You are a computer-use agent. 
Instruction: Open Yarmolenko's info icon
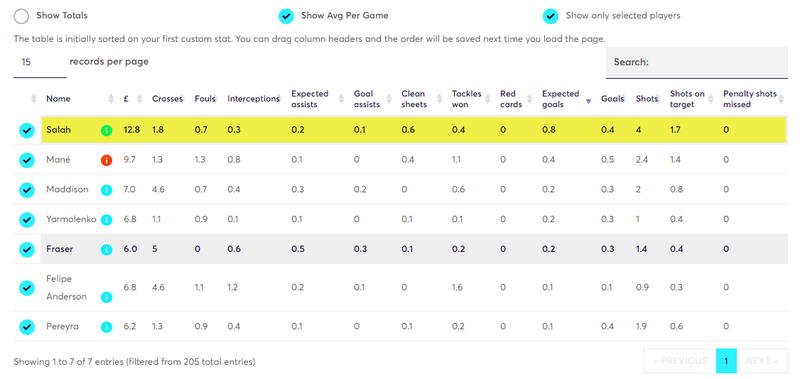pyautogui.click(x=106, y=220)
